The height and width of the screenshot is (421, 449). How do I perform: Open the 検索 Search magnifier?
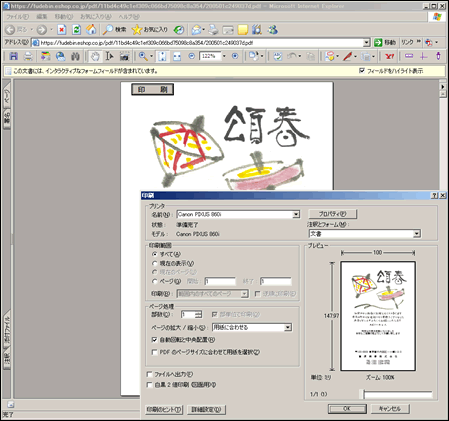(114, 30)
